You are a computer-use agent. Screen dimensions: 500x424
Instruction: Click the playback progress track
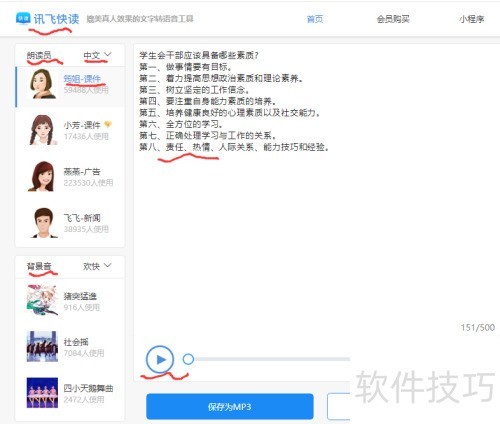[272, 359]
